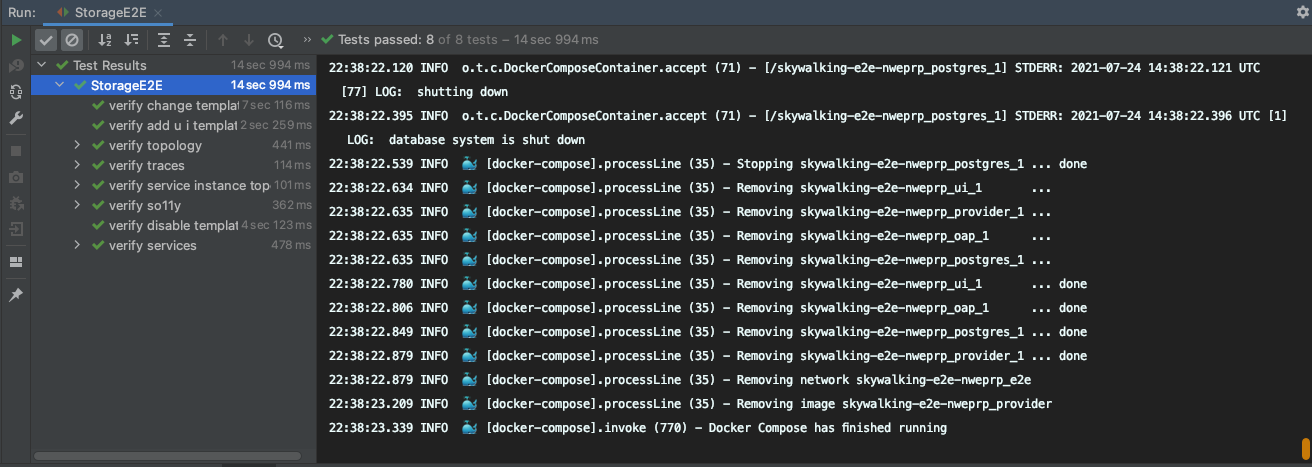Screen dimensions: 1312x467
Task: Expand the verify so11y node
Action: pos(78,205)
